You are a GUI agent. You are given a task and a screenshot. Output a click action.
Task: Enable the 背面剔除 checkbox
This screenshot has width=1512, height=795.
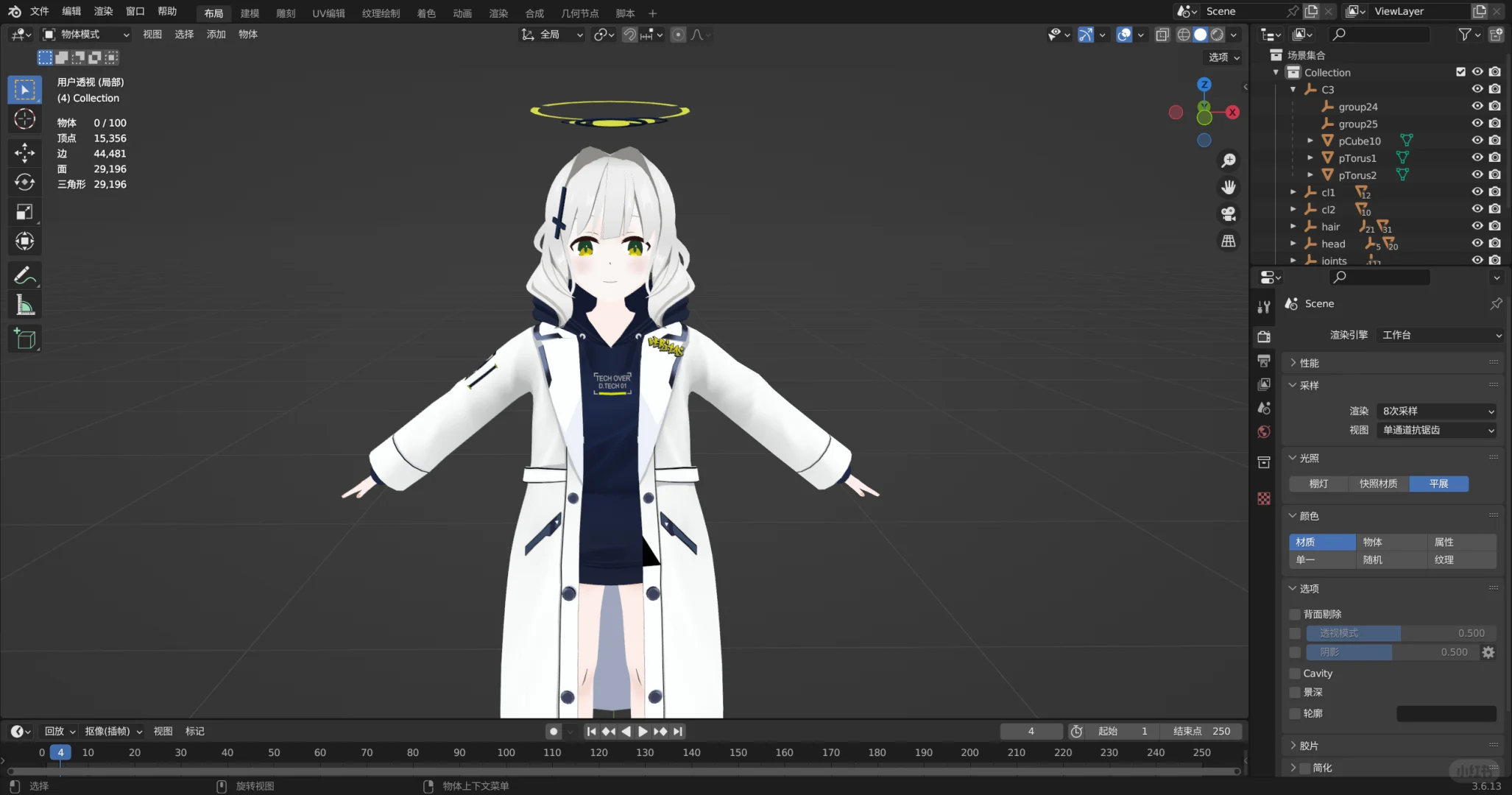coord(1295,614)
